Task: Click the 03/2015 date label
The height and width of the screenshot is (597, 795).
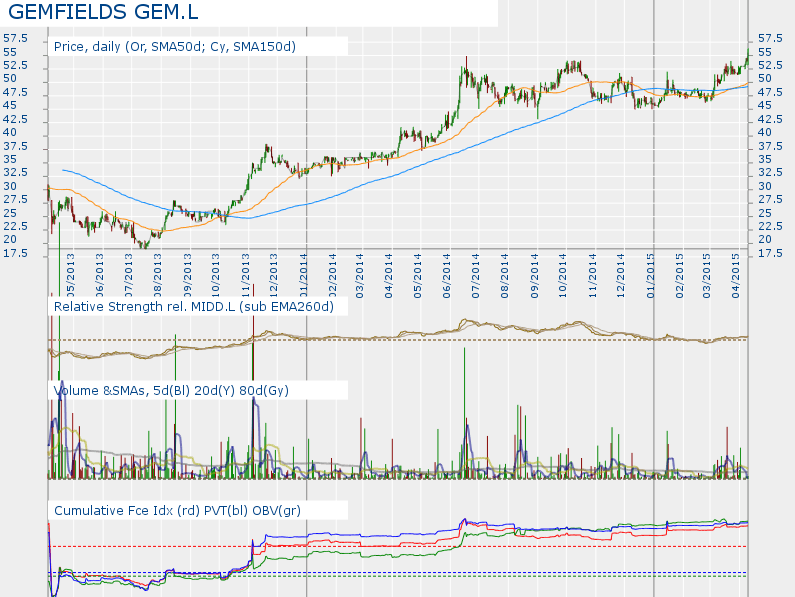Action: tap(707, 275)
